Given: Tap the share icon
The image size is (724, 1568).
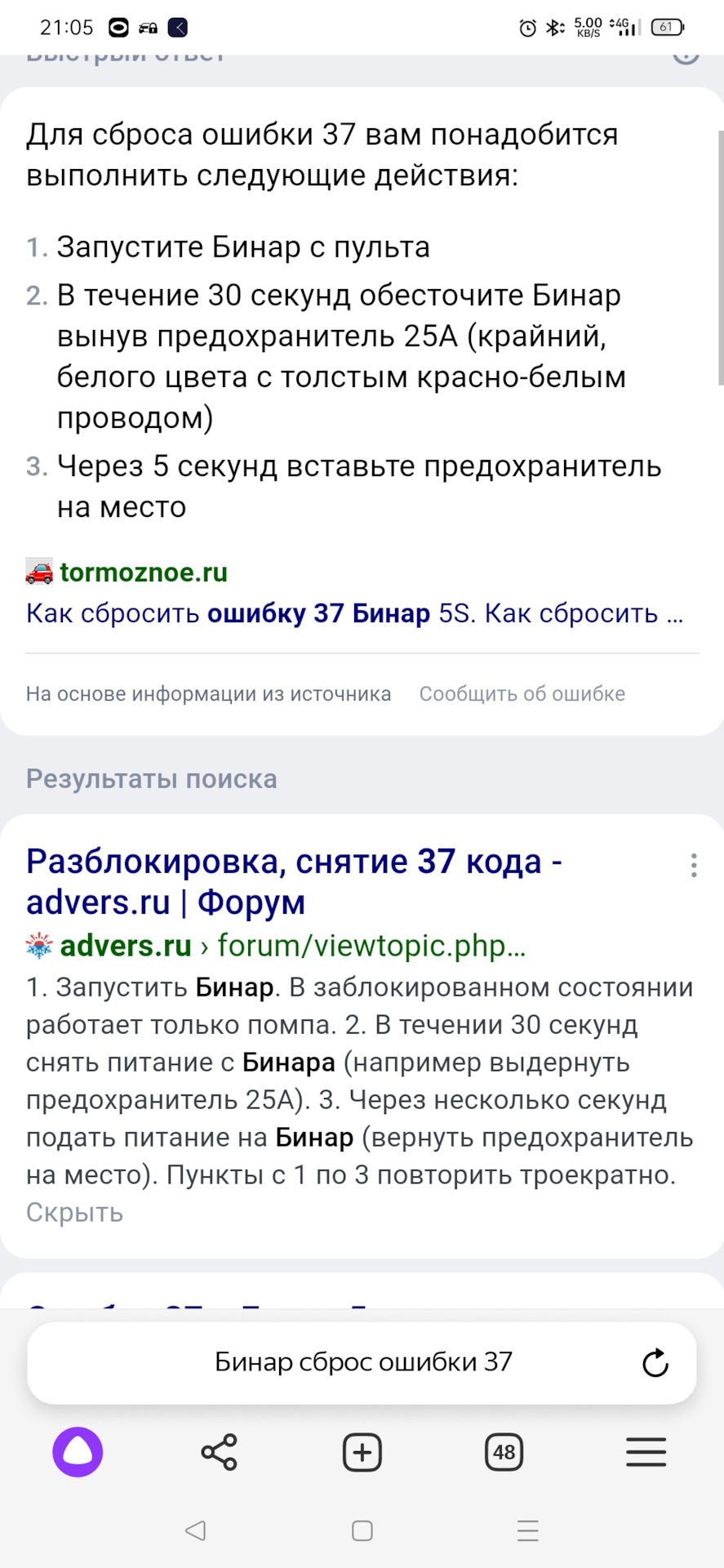Looking at the screenshot, I should pos(219,1452).
